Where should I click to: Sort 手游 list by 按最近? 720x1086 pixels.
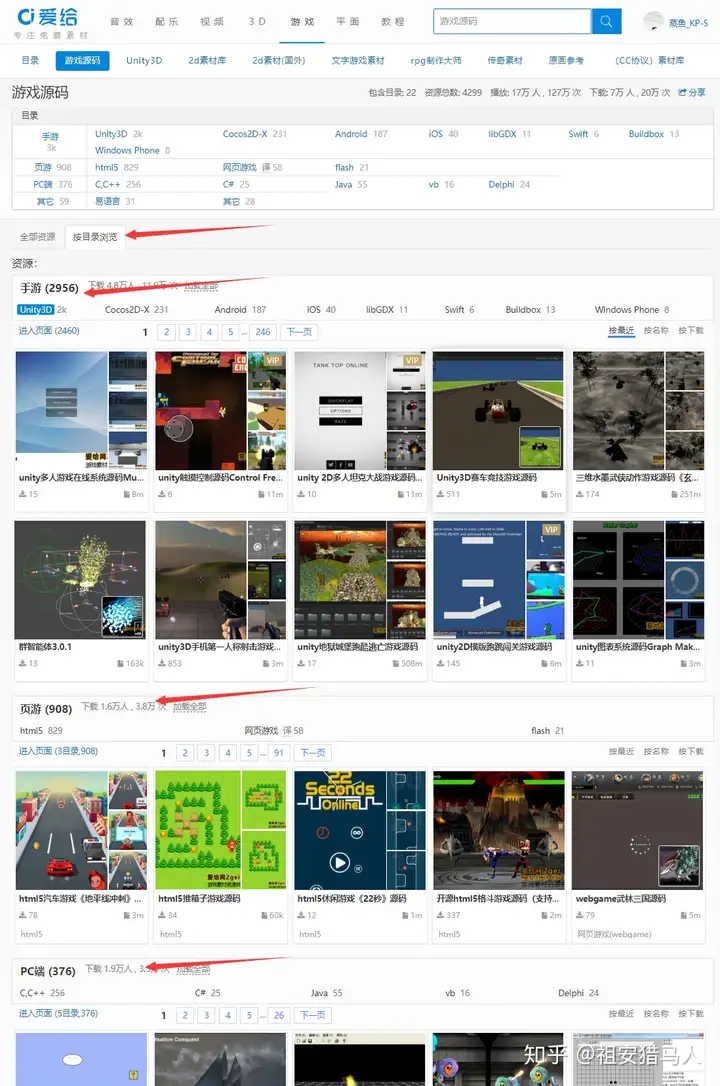click(x=621, y=330)
